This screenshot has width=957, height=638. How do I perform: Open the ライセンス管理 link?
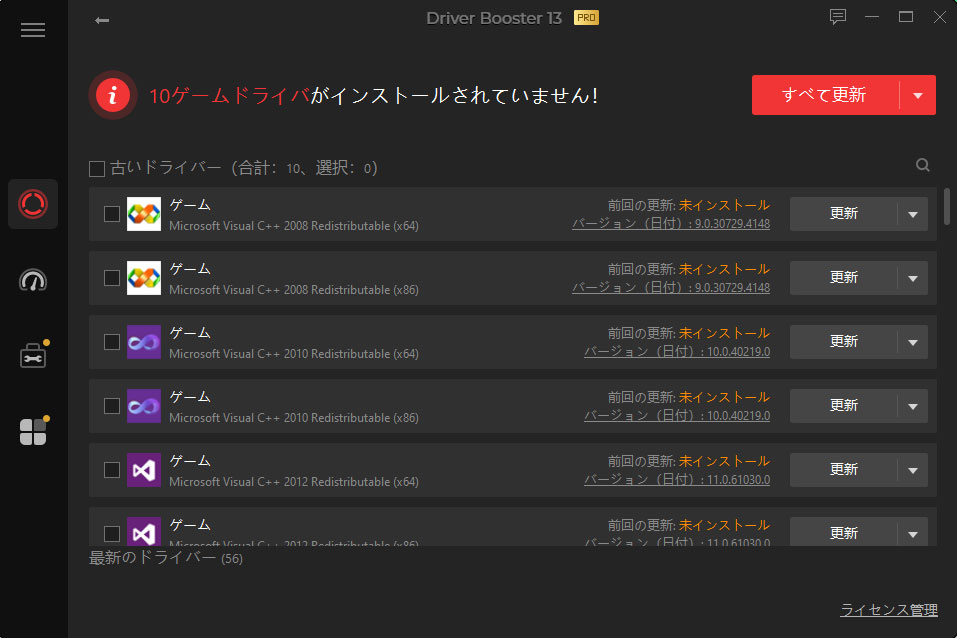pyautogui.click(x=889, y=610)
